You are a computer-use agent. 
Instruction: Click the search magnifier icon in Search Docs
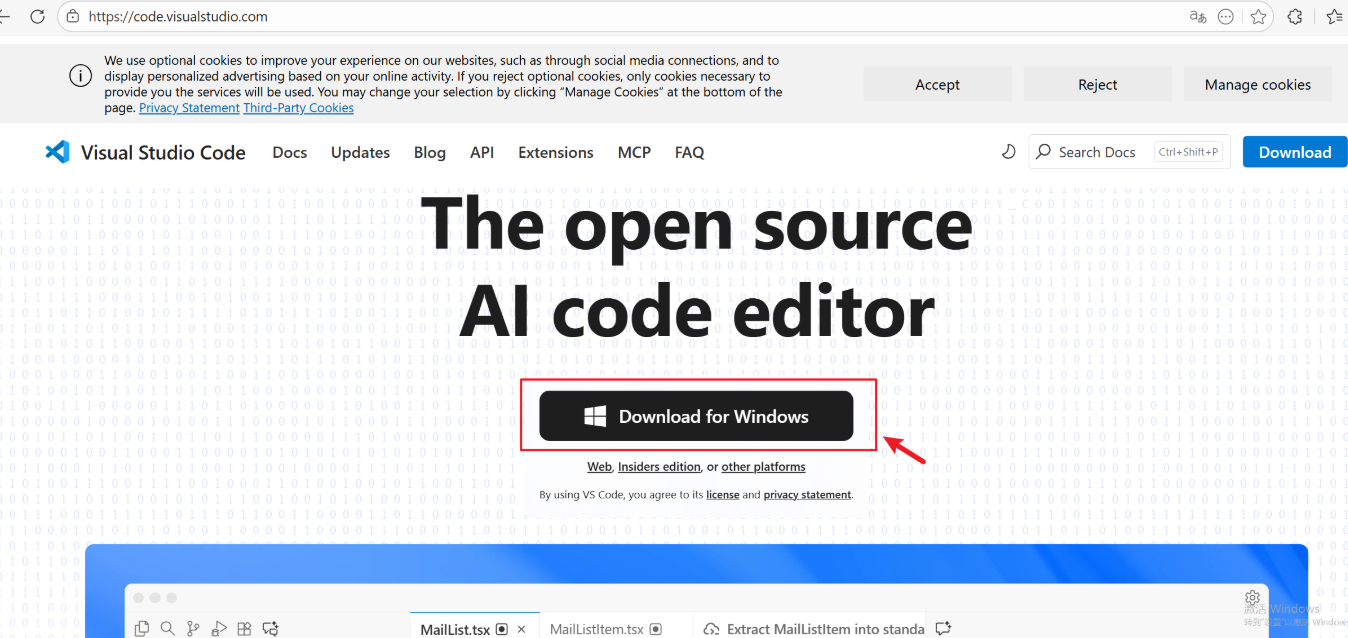point(1044,152)
